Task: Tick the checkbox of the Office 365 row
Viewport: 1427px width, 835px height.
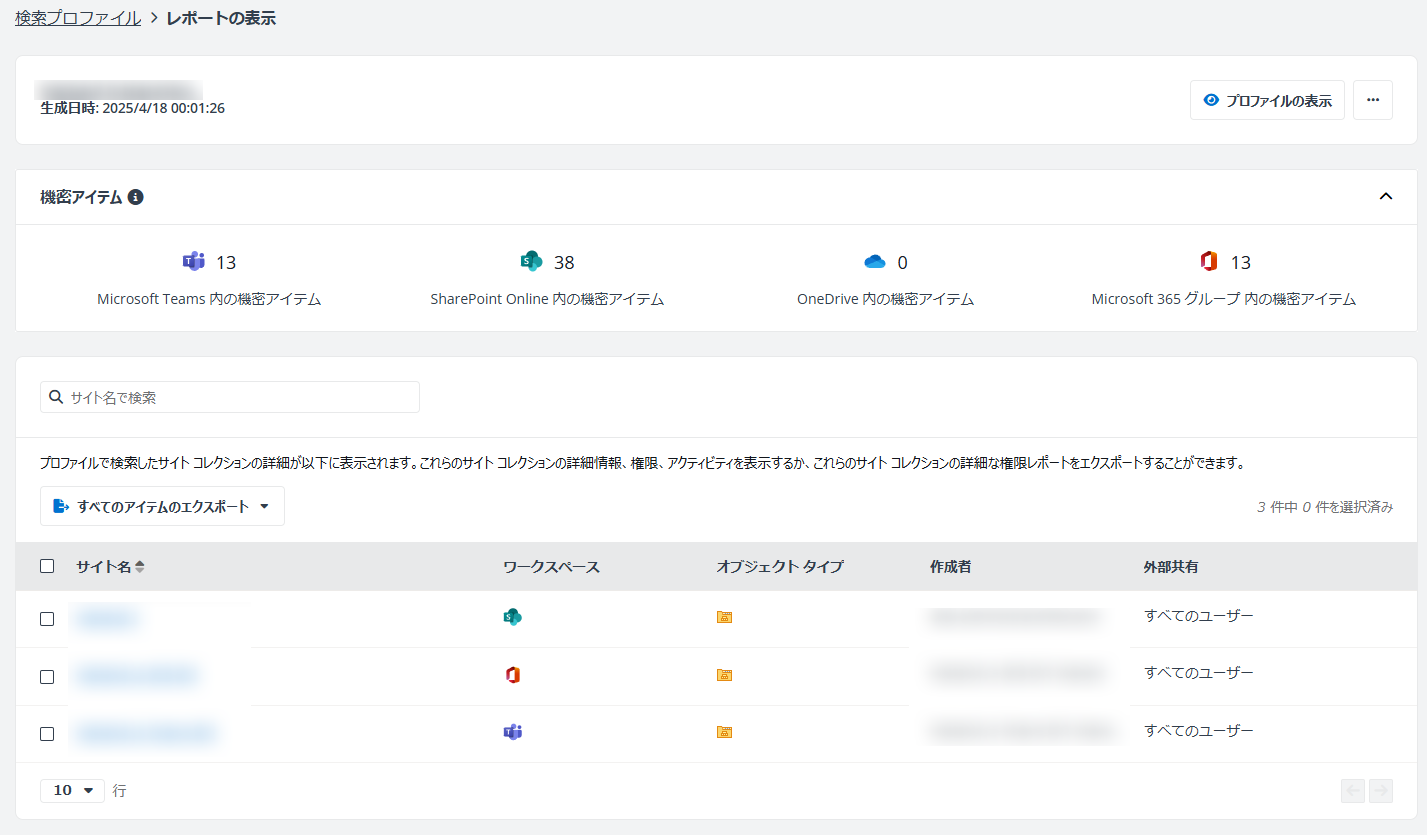Action: pos(47,677)
